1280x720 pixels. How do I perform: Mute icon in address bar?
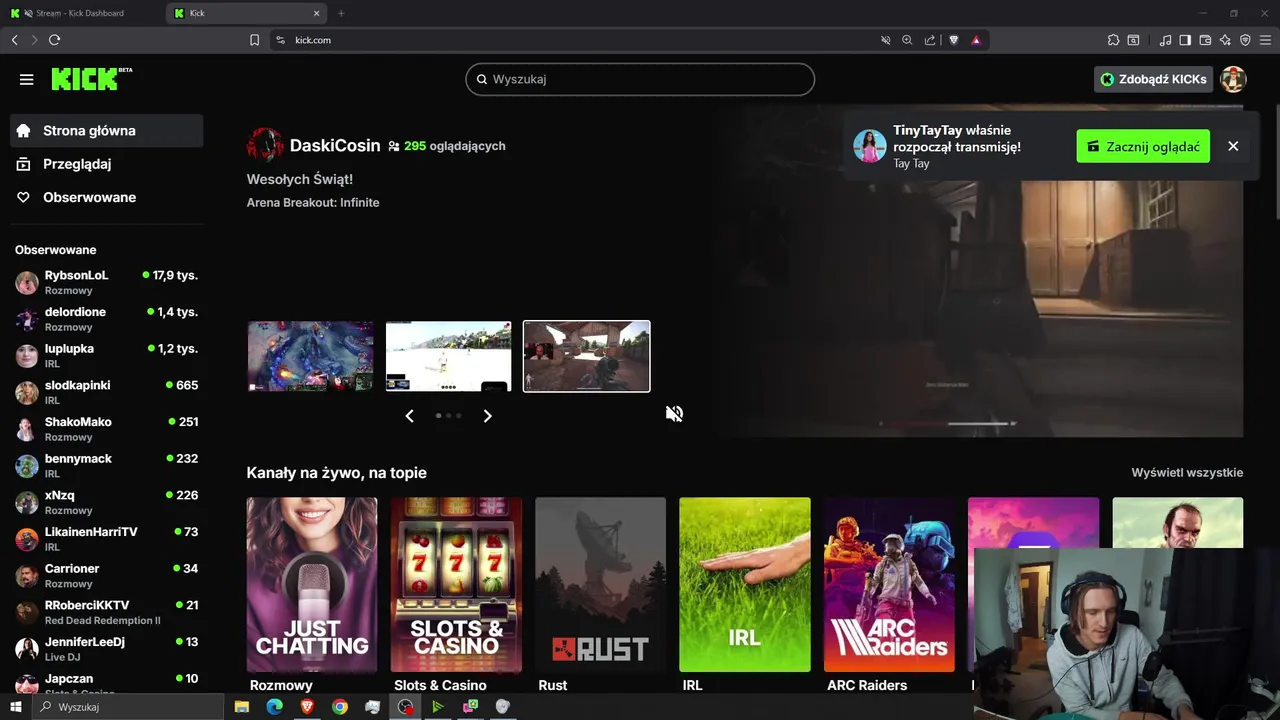tap(885, 40)
